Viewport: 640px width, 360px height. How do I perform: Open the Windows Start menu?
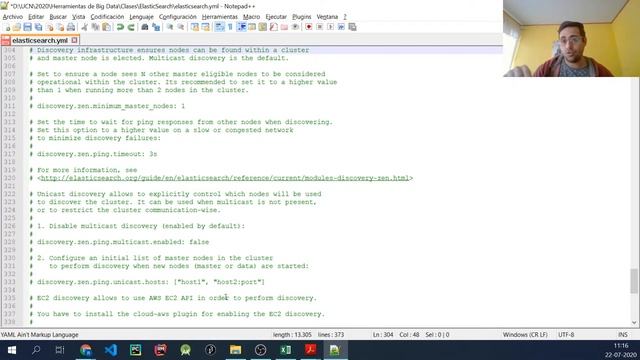12,350
